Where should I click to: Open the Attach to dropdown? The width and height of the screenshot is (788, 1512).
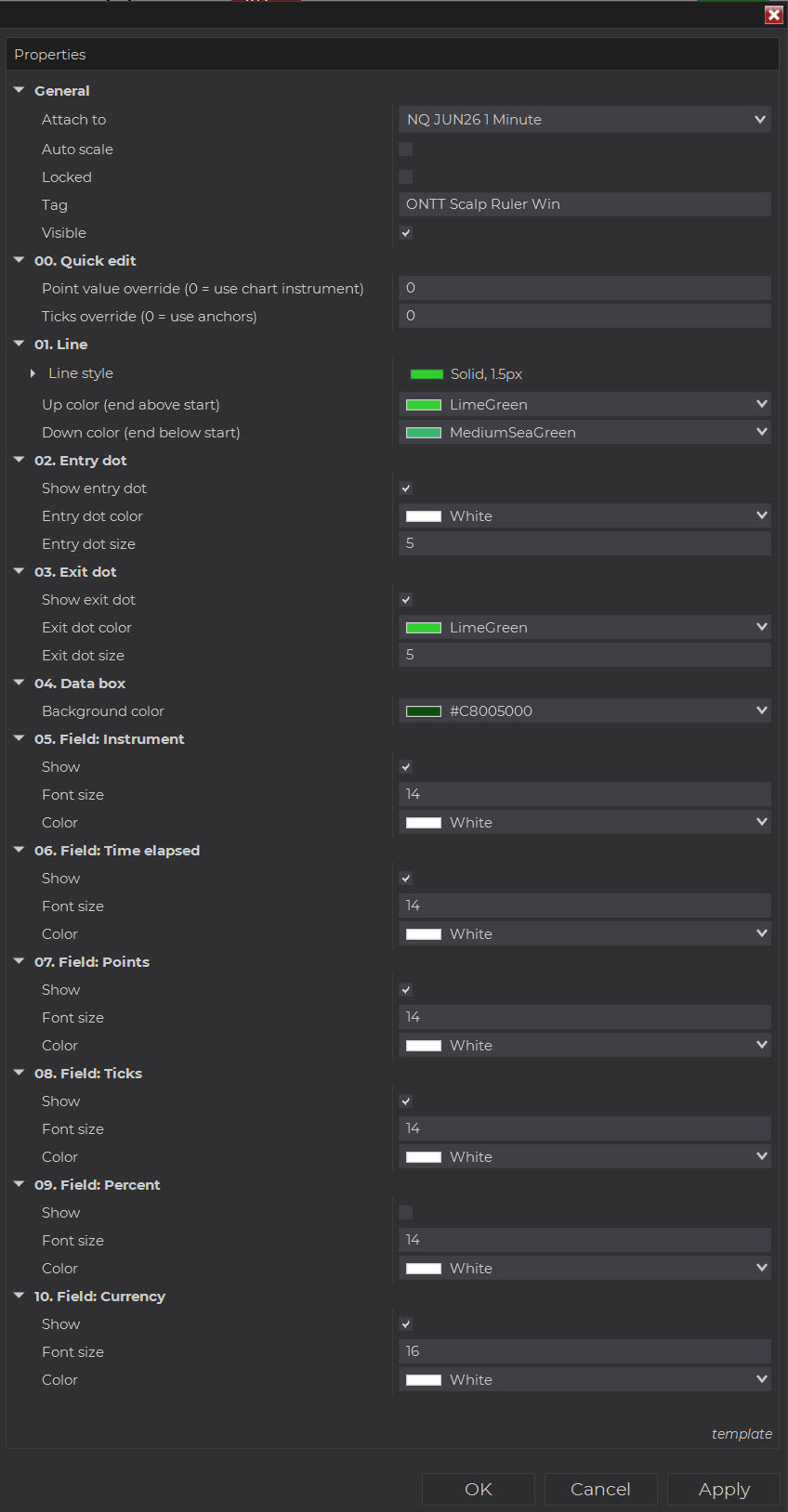click(x=584, y=119)
